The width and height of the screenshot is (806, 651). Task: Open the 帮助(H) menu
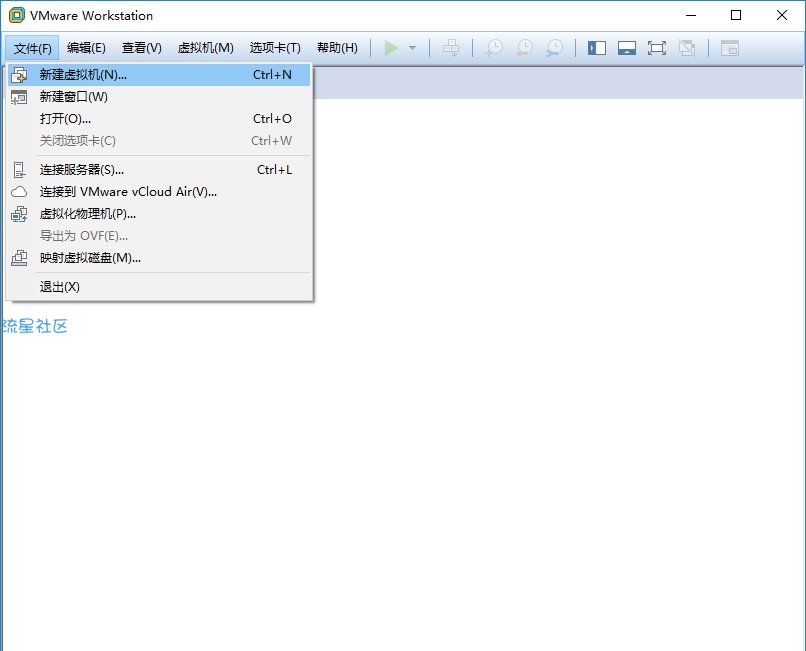tap(337, 48)
